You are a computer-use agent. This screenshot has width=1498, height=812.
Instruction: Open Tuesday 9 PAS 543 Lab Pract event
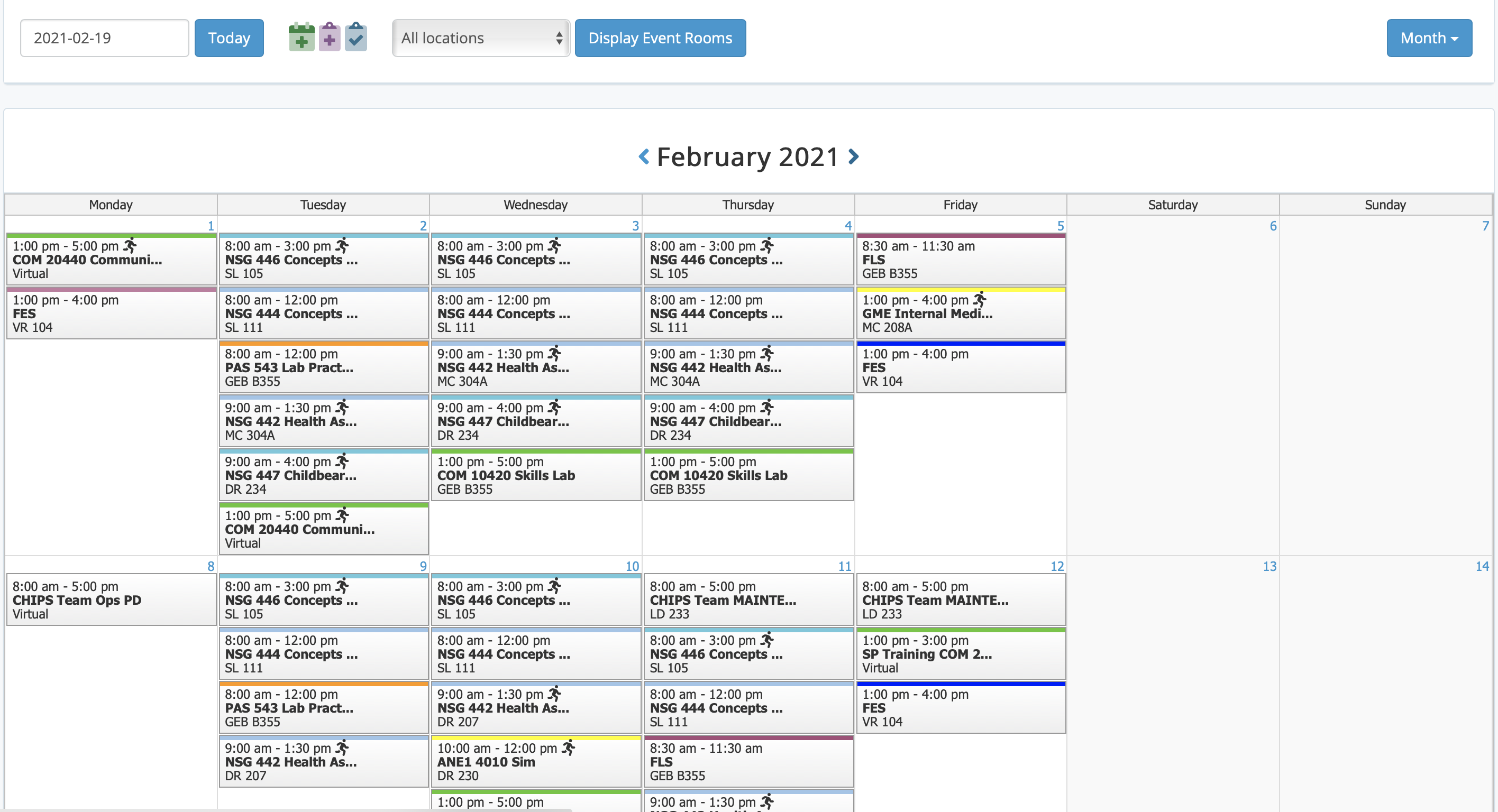click(324, 707)
